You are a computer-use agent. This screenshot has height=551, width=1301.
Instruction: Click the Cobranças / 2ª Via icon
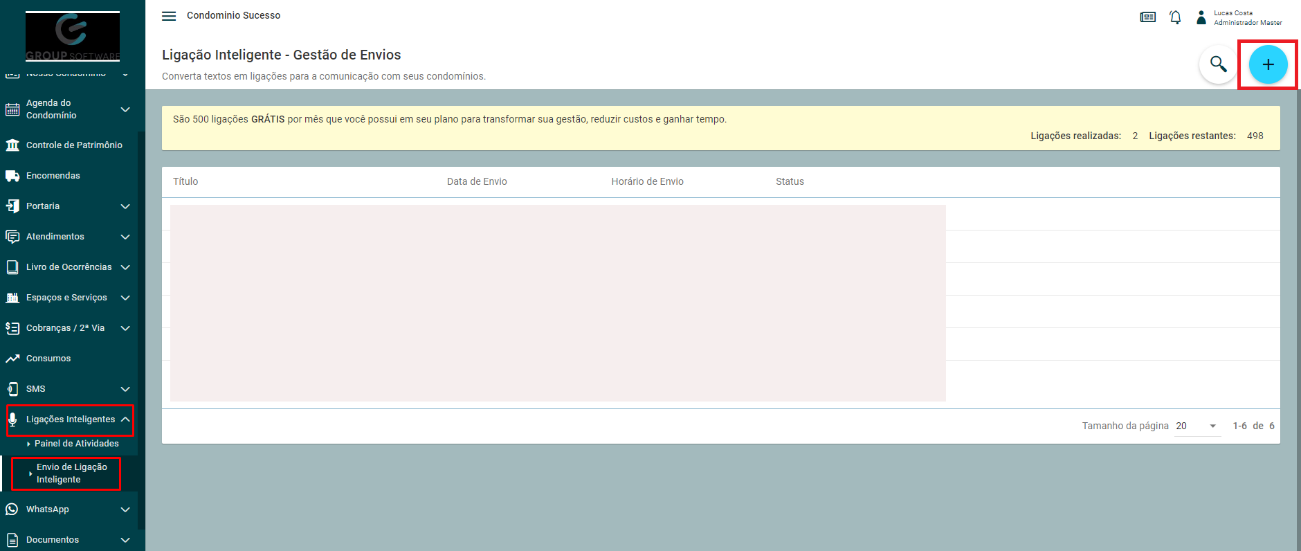13,328
